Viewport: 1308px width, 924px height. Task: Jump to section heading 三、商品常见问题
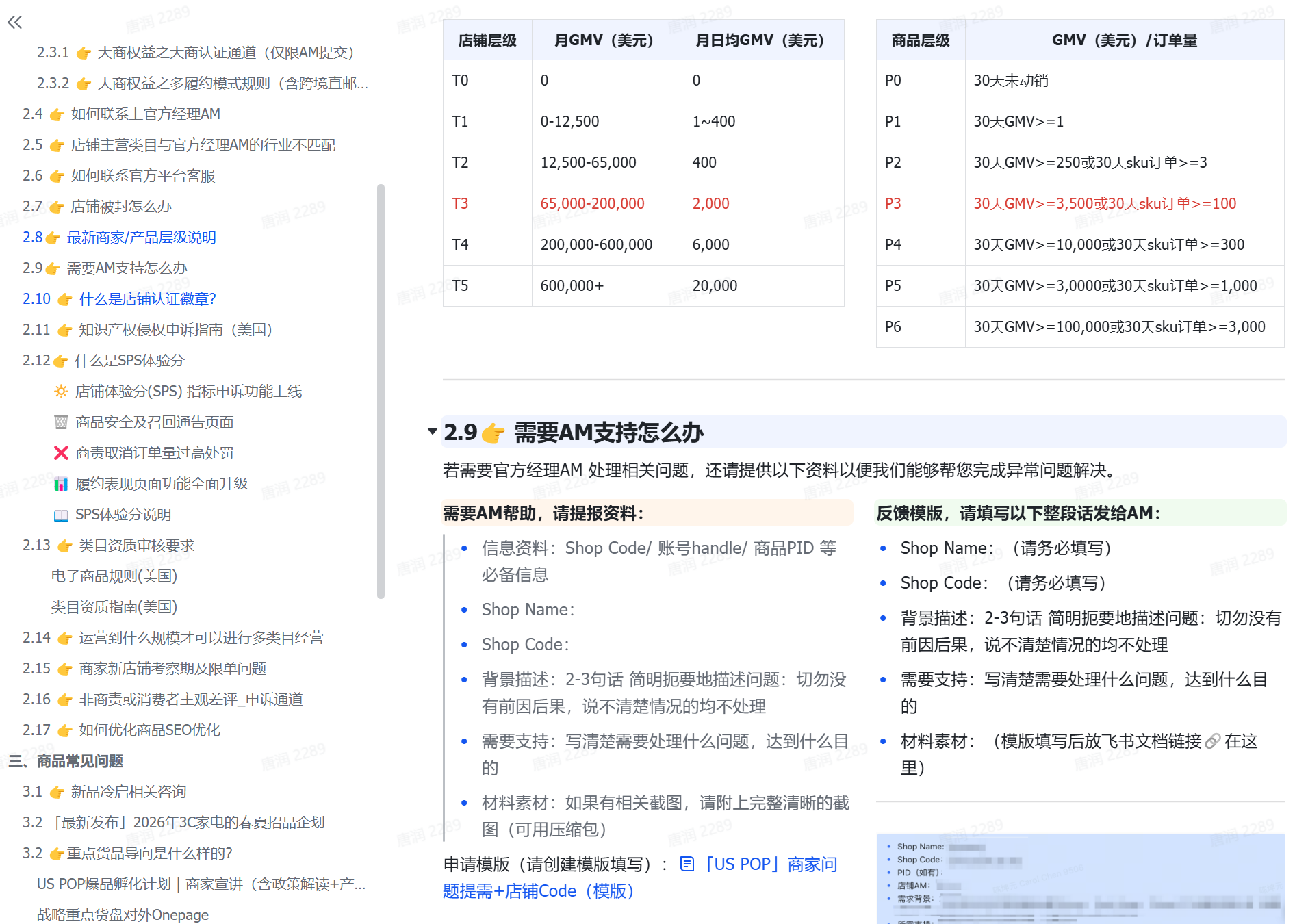pyautogui.click(x=66, y=761)
